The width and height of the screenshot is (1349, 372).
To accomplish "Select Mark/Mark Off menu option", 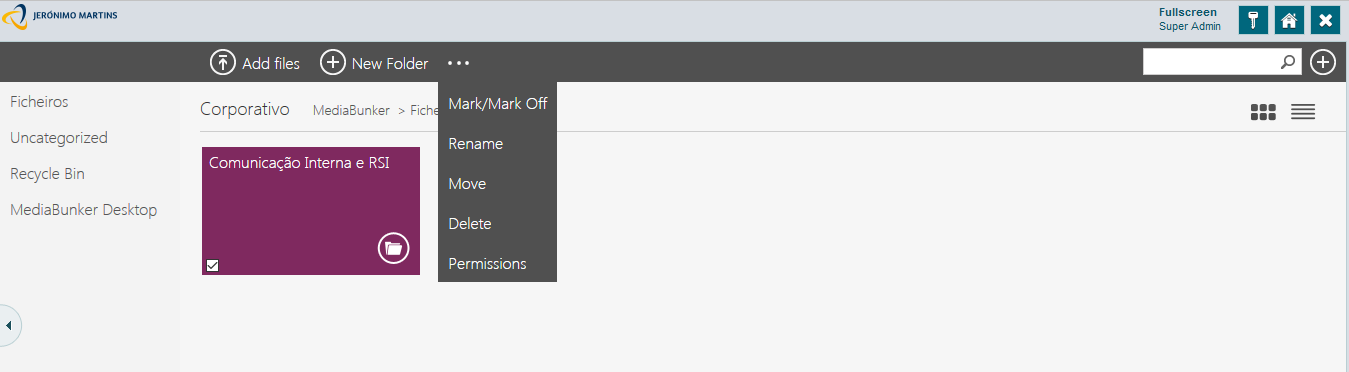I will coord(497,103).
